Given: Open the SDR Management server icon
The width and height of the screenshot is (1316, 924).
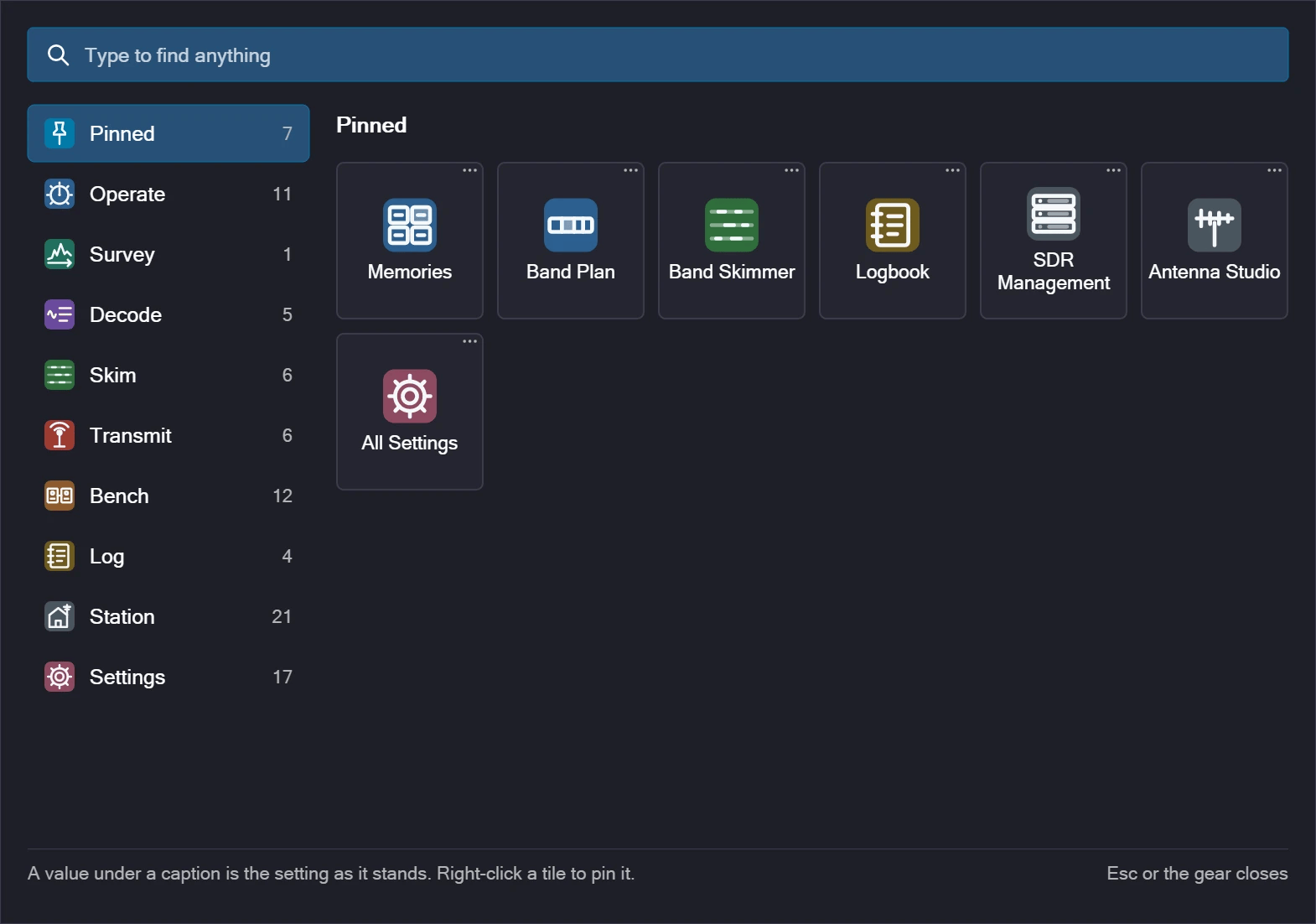Looking at the screenshot, I should tap(1054, 213).
